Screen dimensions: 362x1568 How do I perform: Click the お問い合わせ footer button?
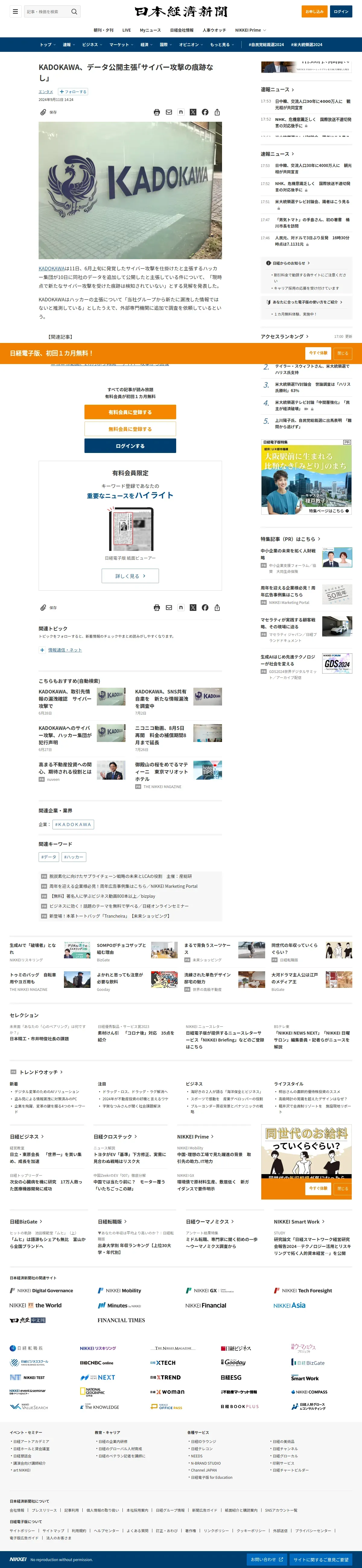pyautogui.click(x=268, y=1560)
